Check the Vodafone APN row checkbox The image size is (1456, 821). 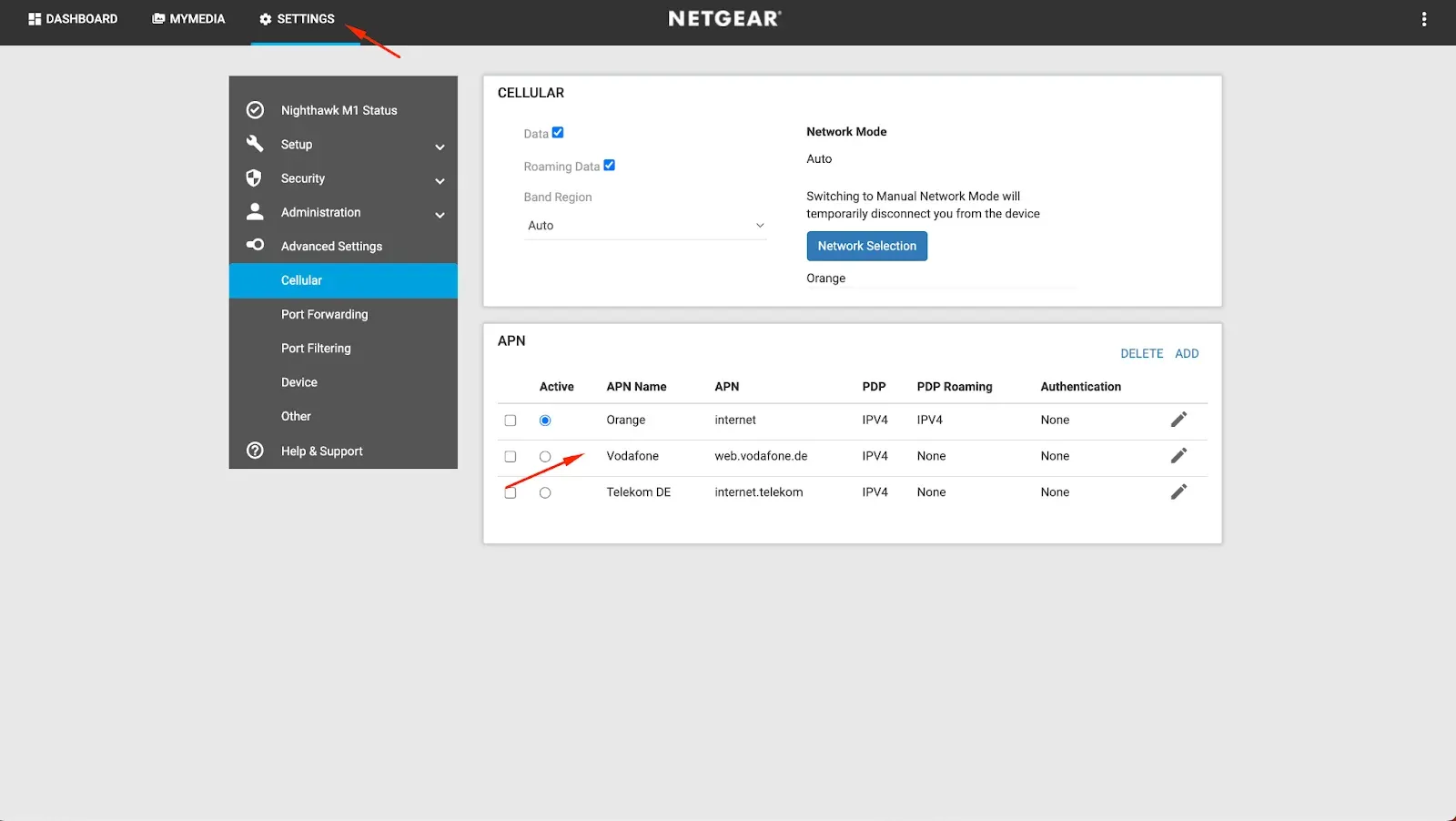click(511, 457)
